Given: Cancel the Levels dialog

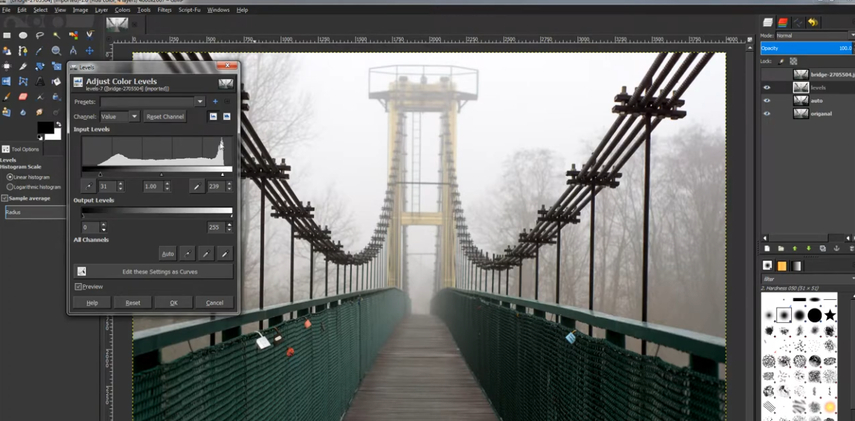Looking at the screenshot, I should [214, 303].
